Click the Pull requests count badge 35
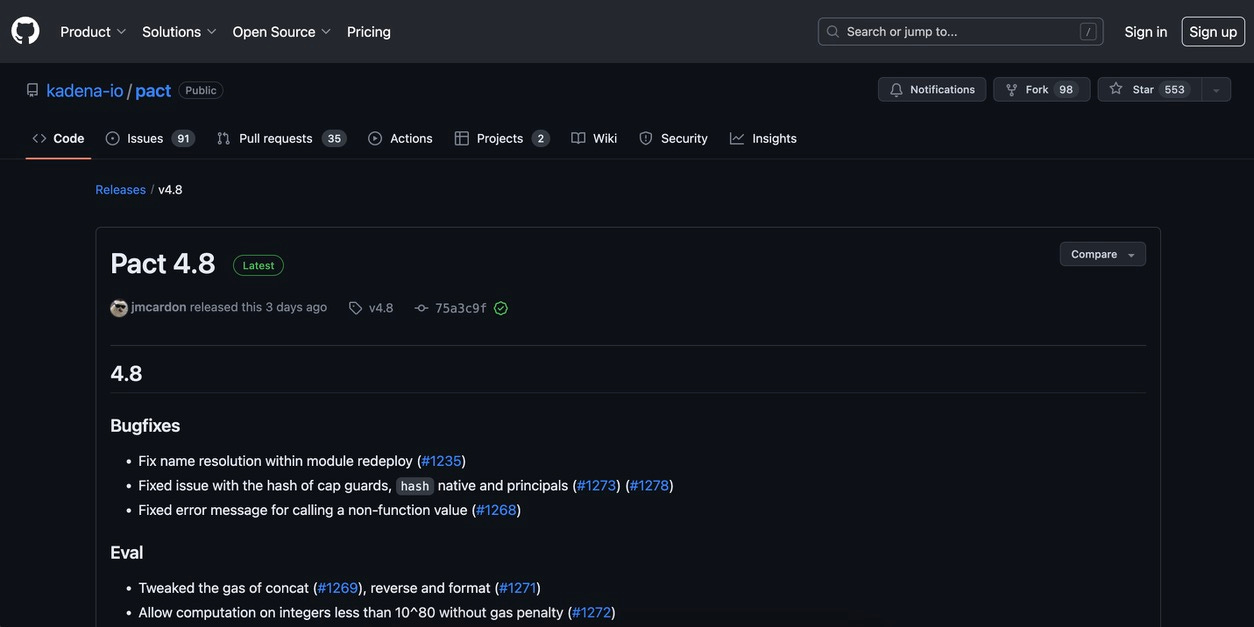Screen dimensions: 1254x627 tap(334, 139)
